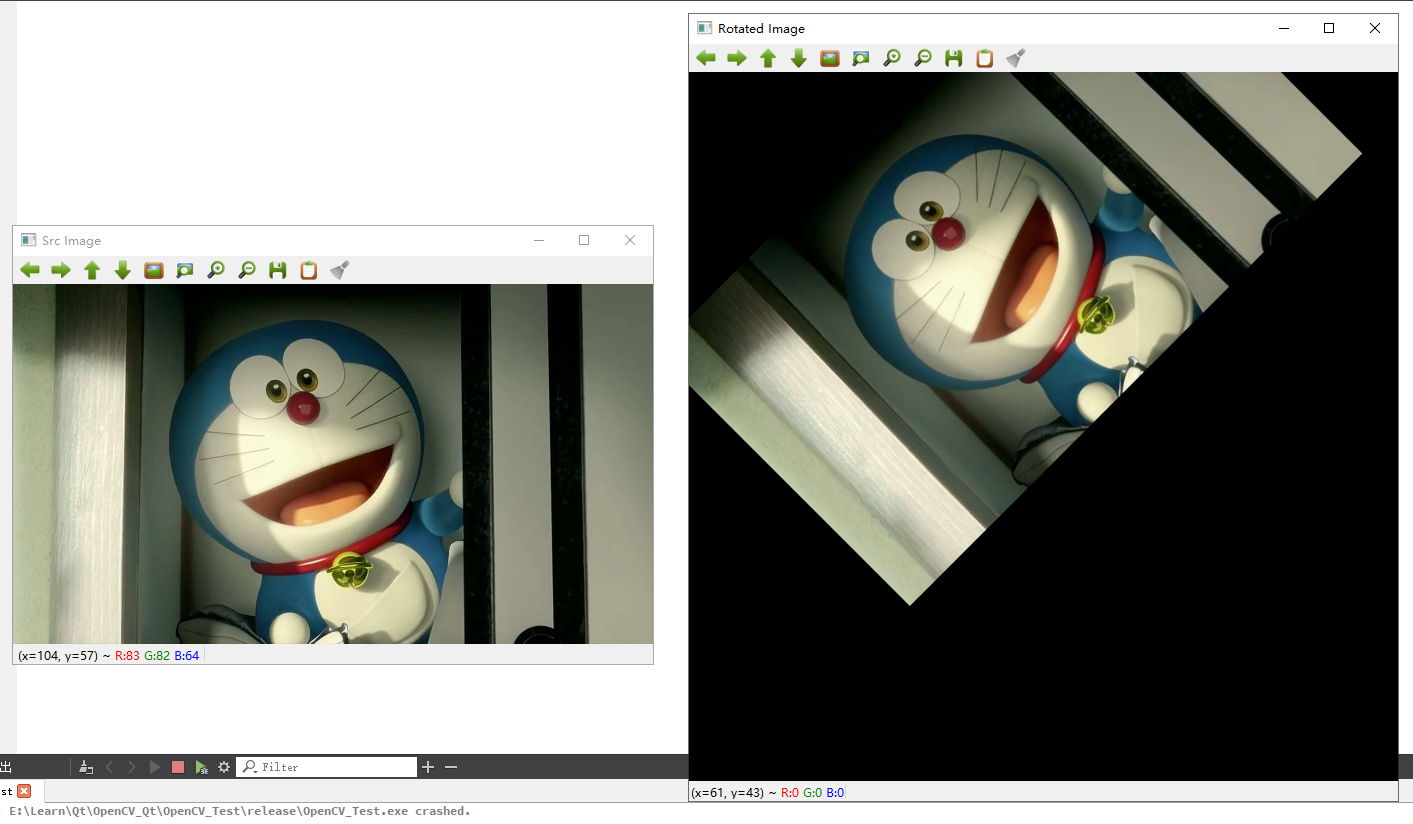This screenshot has width=1413, height=824.
Task: Open display properties in Rotated Image window
Action: point(1016,58)
